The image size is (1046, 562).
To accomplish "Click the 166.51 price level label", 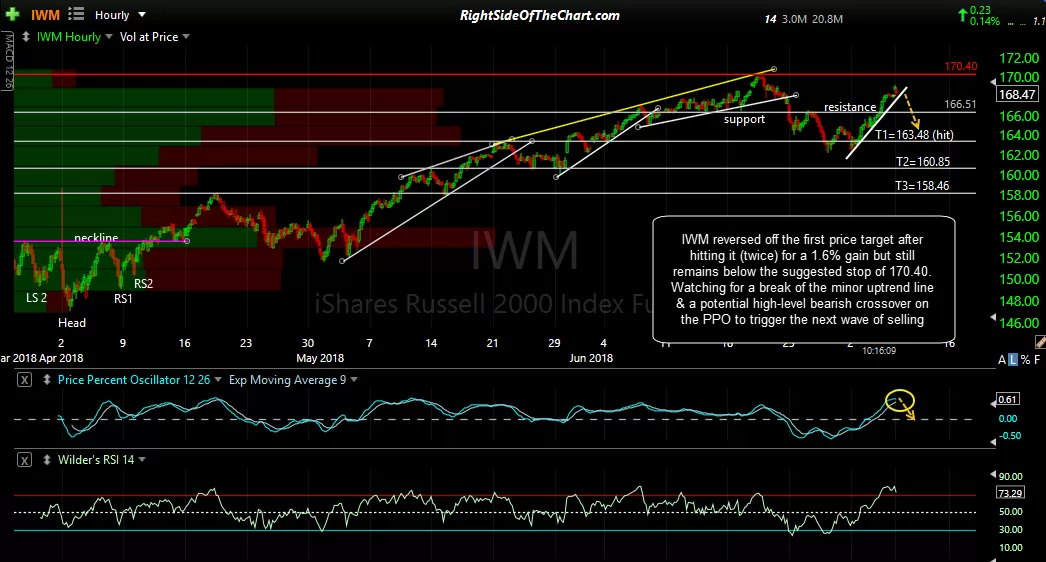I will 960,104.
